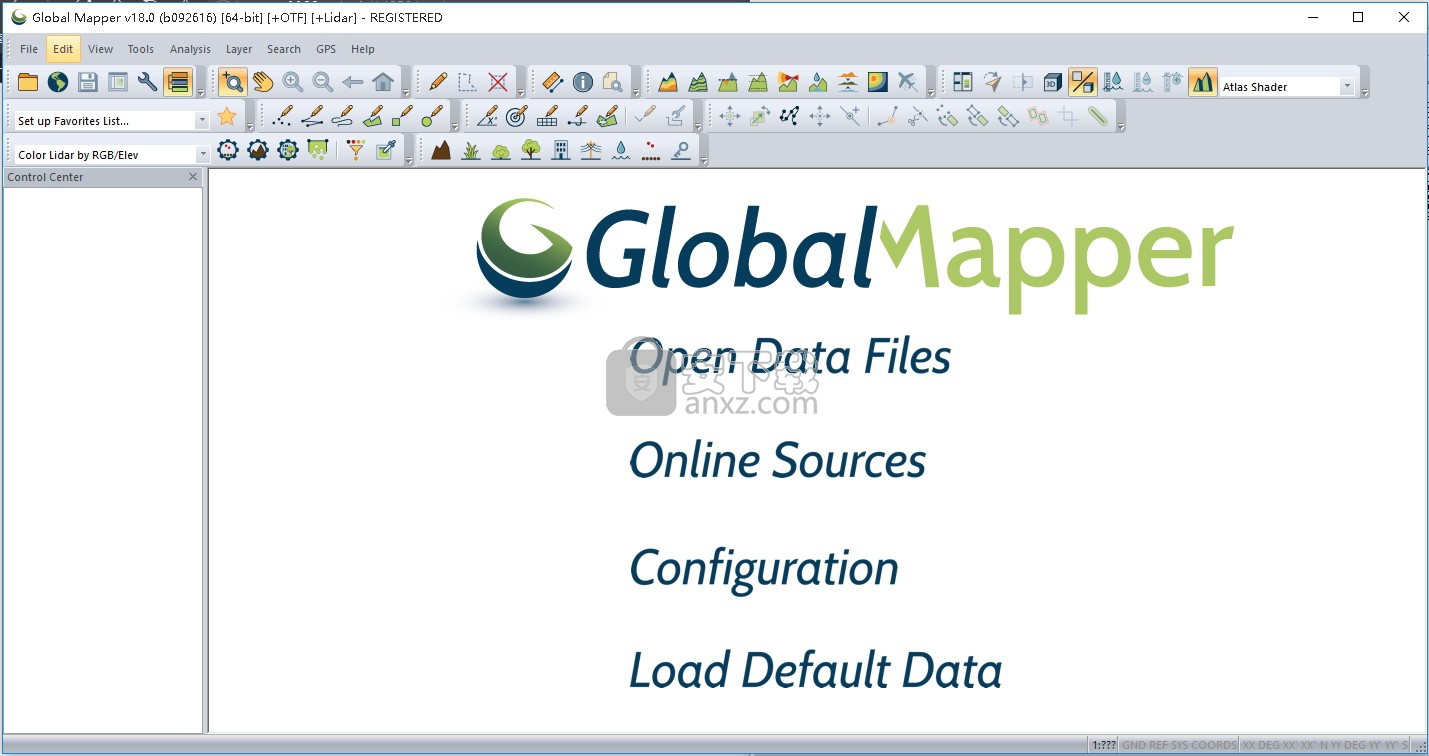Click the move feature crossed arrows icon
The width and height of the screenshot is (1429, 756).
coord(729,117)
